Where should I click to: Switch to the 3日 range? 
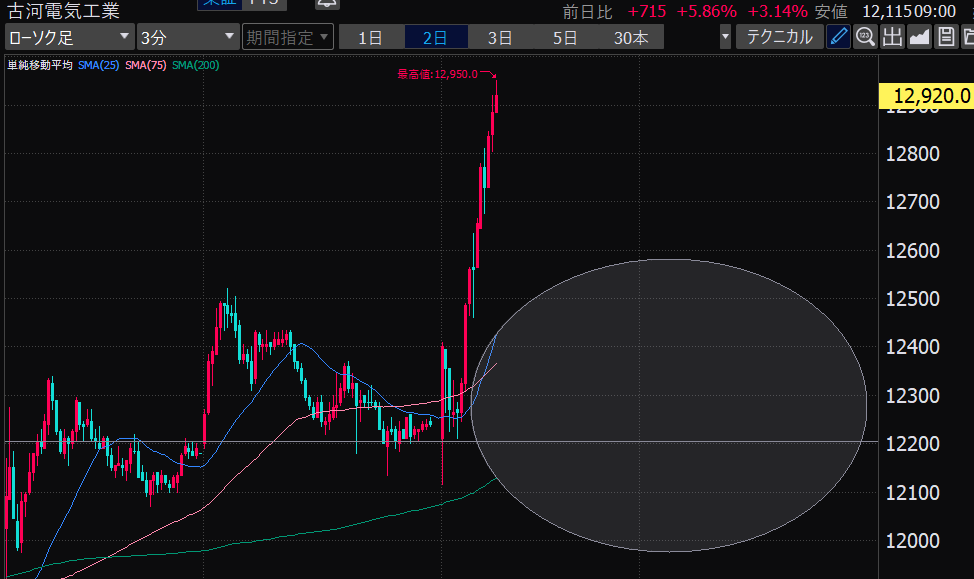click(500, 38)
